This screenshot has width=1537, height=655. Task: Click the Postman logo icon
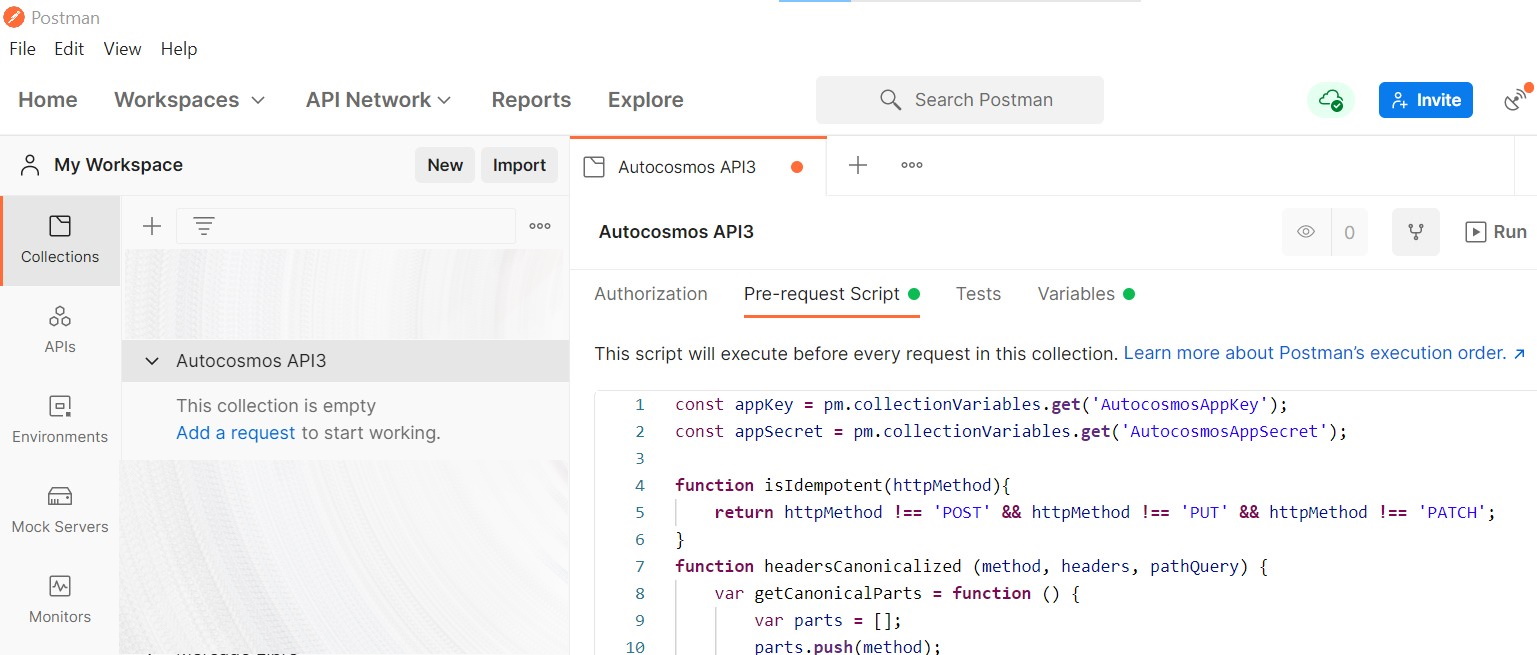point(14,17)
